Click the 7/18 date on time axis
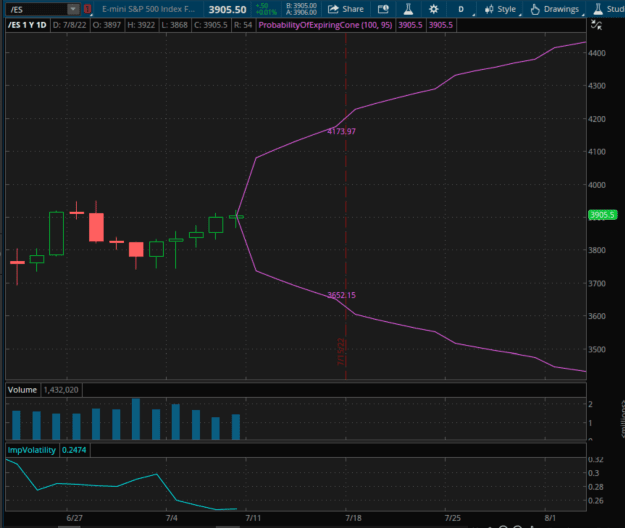Screen dimensions: 625x528 353,518
